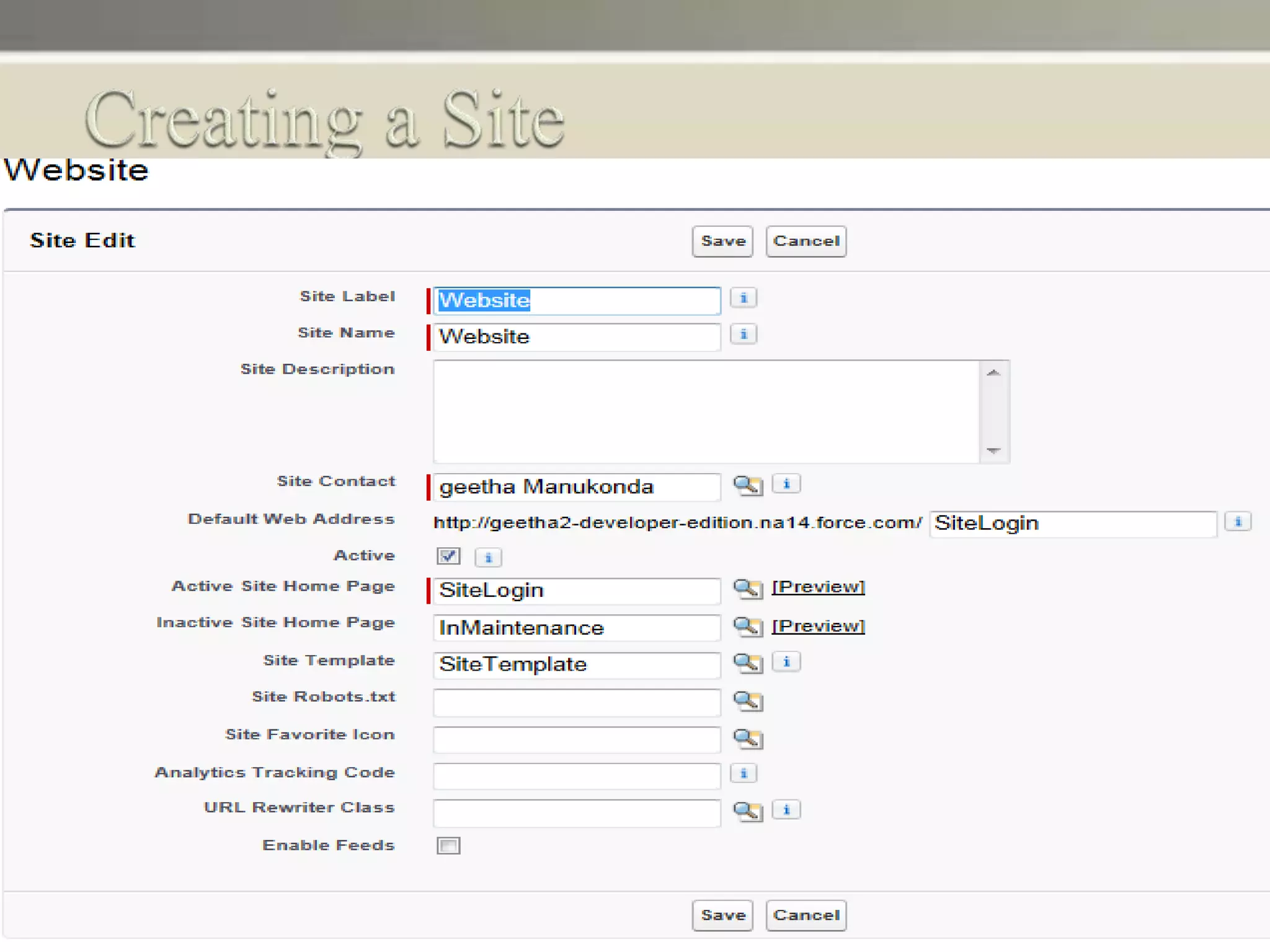The width and height of the screenshot is (1270, 952).
Task: Open the Site Favorite Icon lookup
Action: coord(747,738)
